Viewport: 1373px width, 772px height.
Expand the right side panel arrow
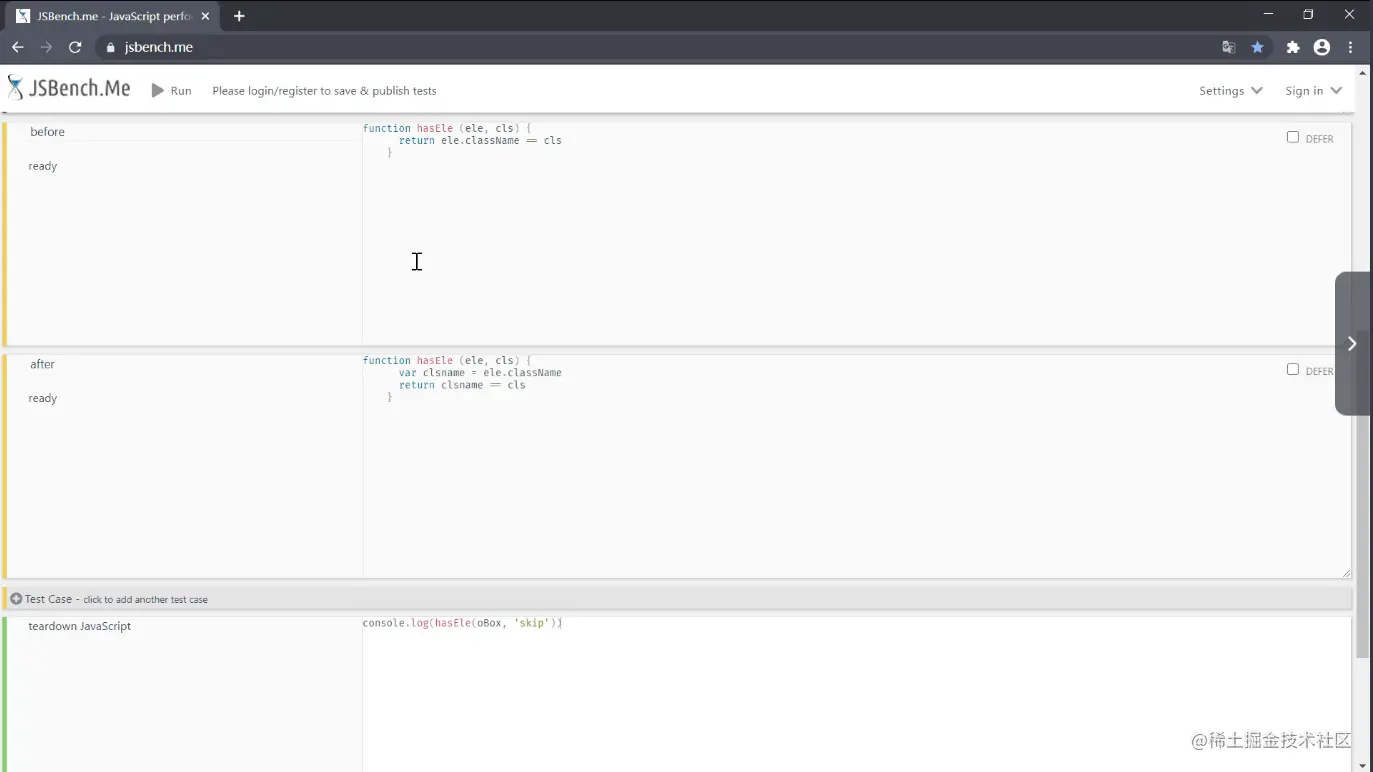pyautogui.click(x=1352, y=343)
